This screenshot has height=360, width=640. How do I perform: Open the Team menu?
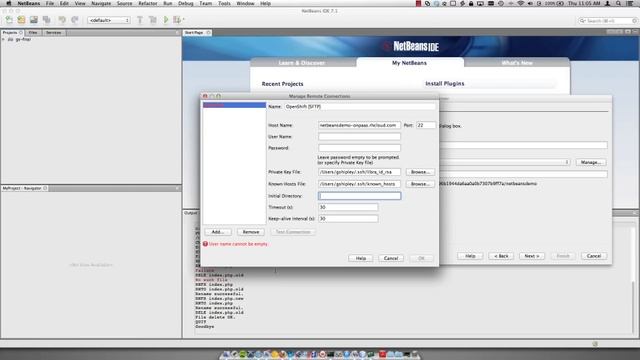click(x=205, y=3)
